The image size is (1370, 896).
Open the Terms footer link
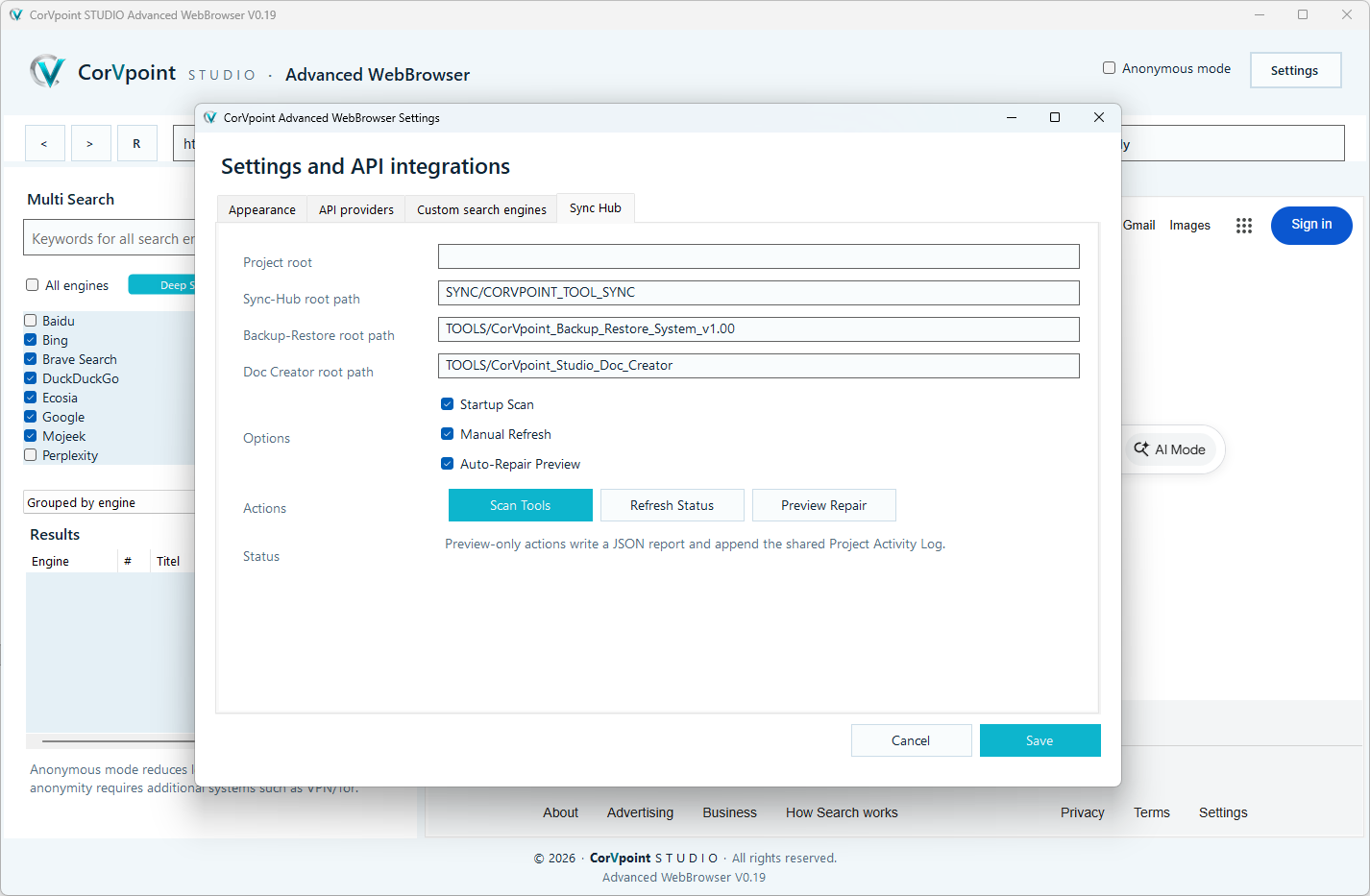(x=1152, y=812)
